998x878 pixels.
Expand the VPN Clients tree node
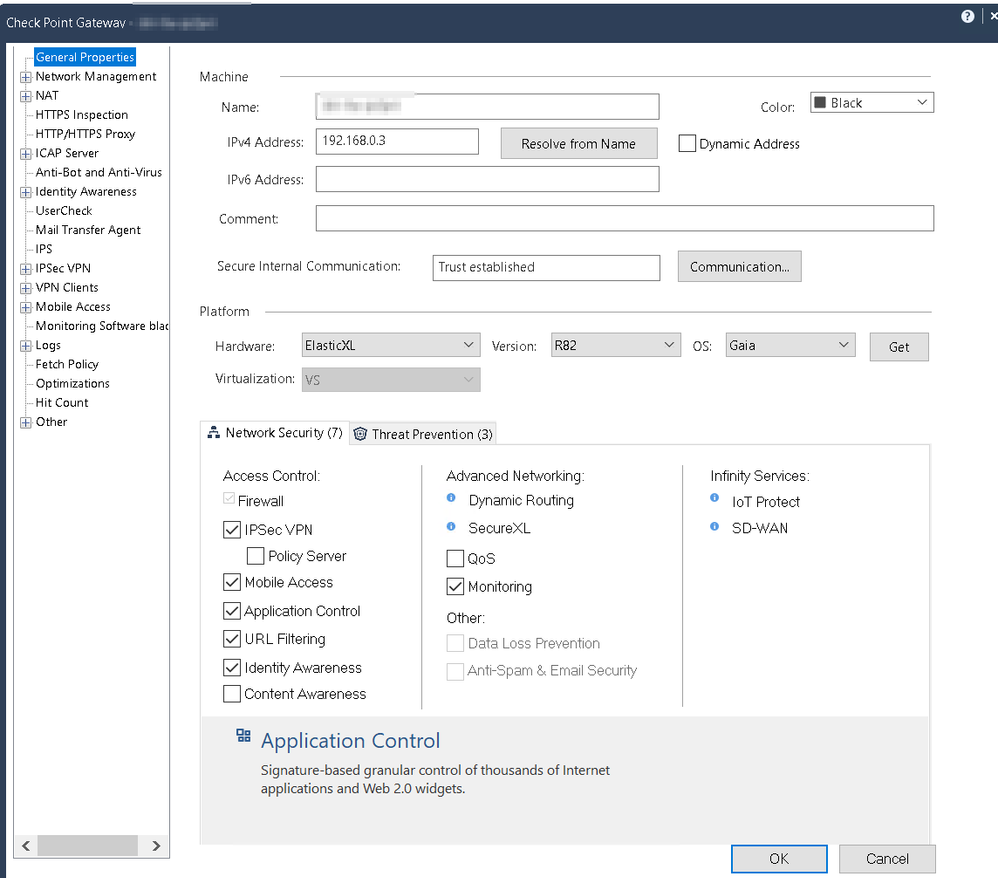(x=25, y=288)
